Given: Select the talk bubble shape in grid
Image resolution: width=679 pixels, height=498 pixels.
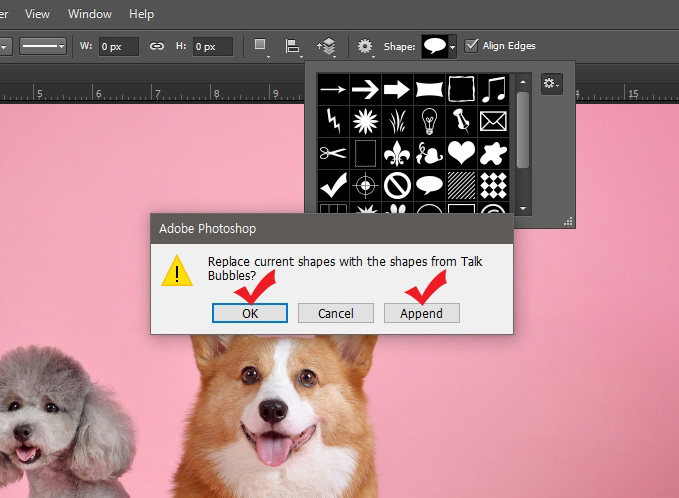Looking at the screenshot, I should click(x=429, y=185).
